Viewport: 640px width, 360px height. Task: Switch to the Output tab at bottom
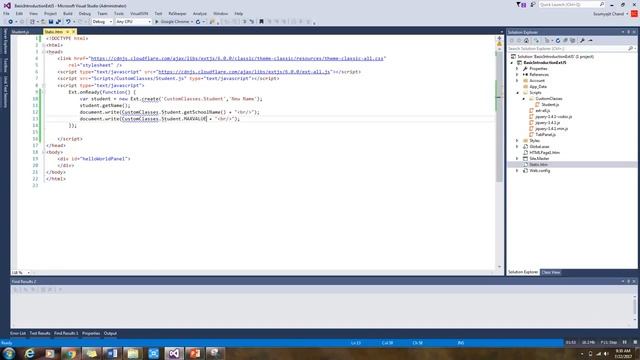[x=110, y=333]
